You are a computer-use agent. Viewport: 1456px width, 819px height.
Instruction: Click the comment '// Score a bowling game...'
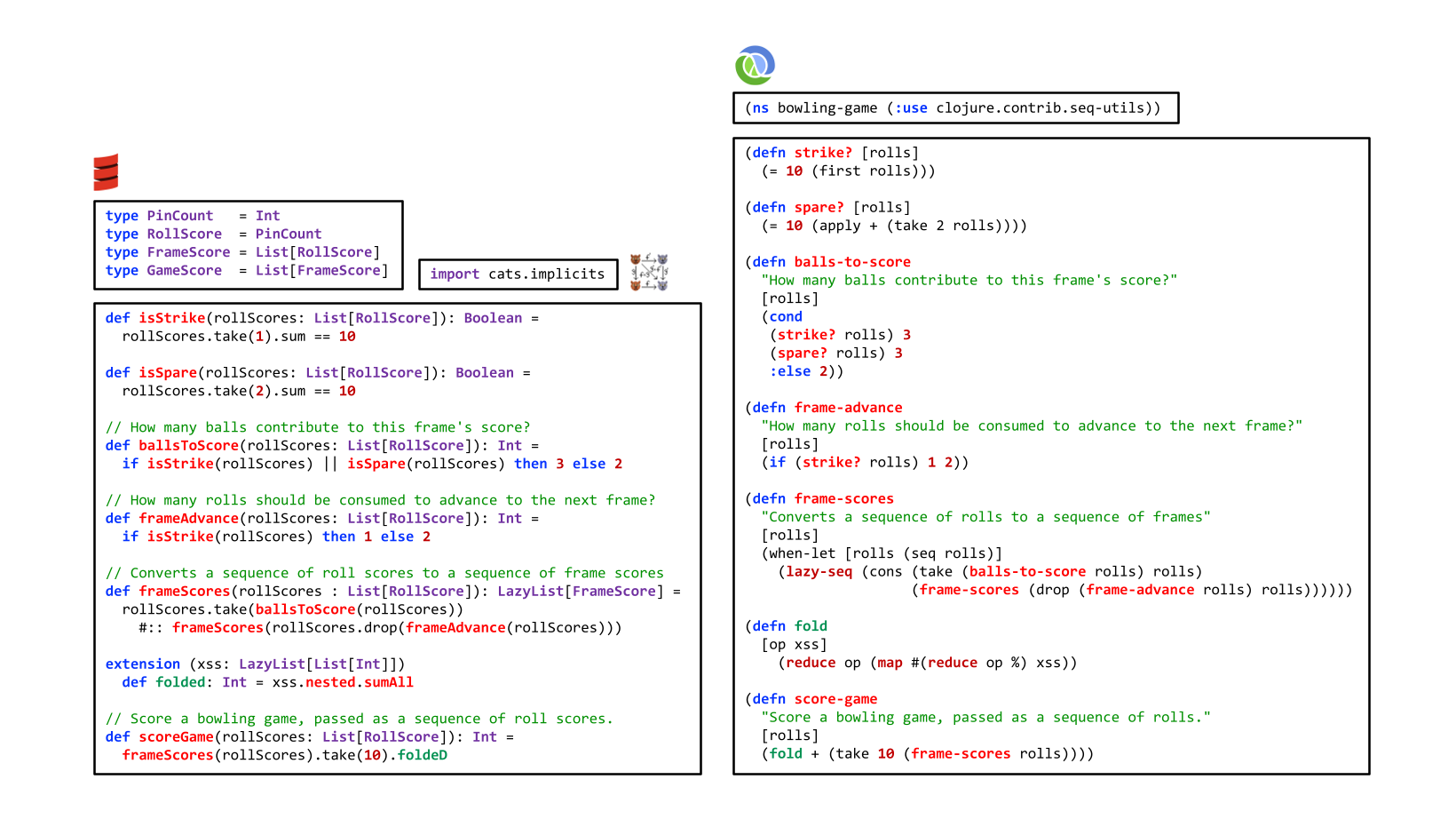(360, 719)
